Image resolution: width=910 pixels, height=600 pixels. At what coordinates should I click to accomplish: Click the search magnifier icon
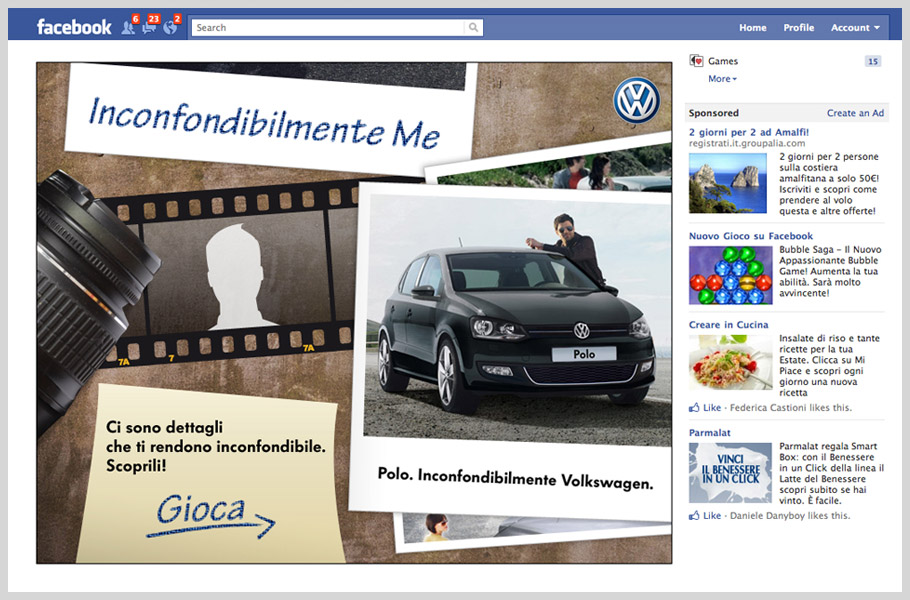tap(474, 27)
